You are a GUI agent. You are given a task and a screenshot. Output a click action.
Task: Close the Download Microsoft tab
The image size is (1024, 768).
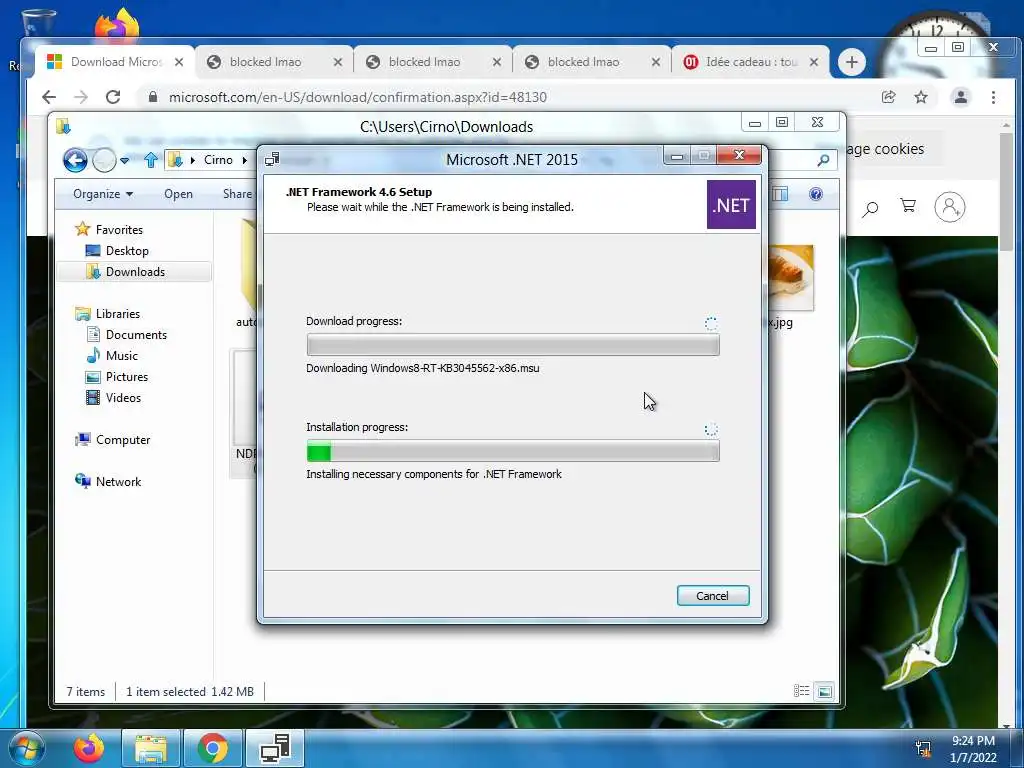tap(179, 62)
